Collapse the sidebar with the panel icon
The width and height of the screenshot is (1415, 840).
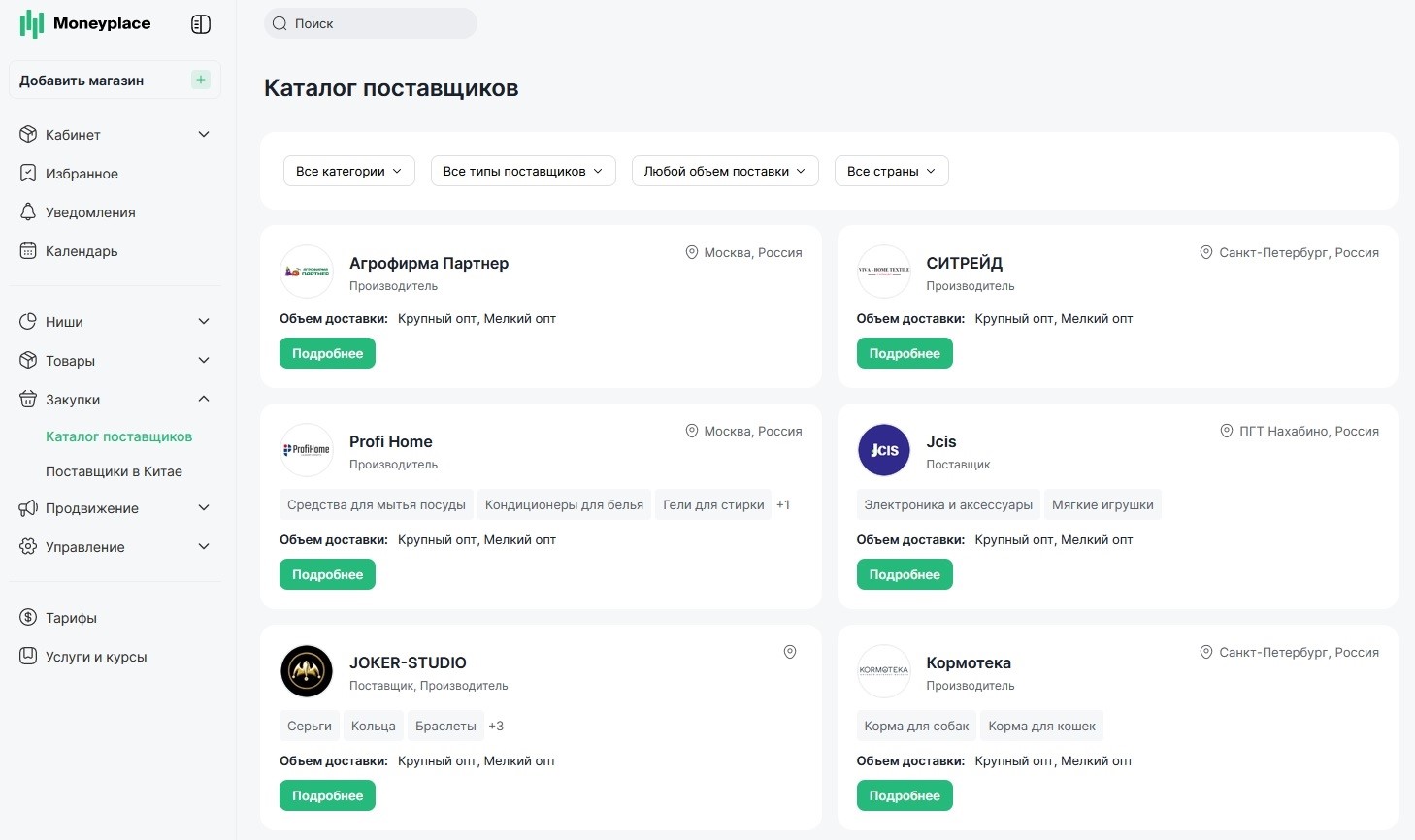(201, 24)
